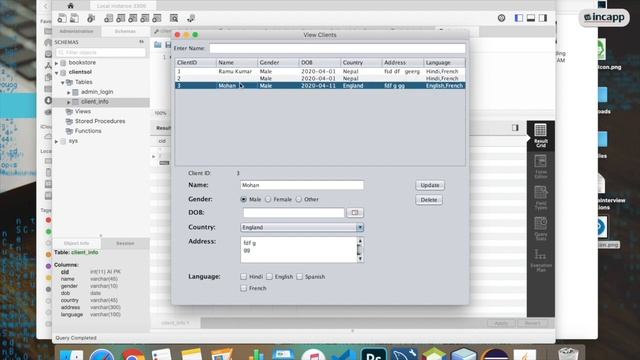The height and width of the screenshot is (360, 640).
Task: Open folder icon in query editor toolbar
Action: [158, 45]
